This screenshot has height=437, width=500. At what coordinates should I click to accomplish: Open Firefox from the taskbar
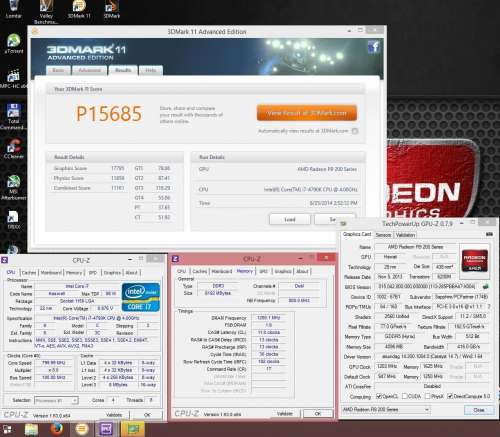(x=57, y=428)
